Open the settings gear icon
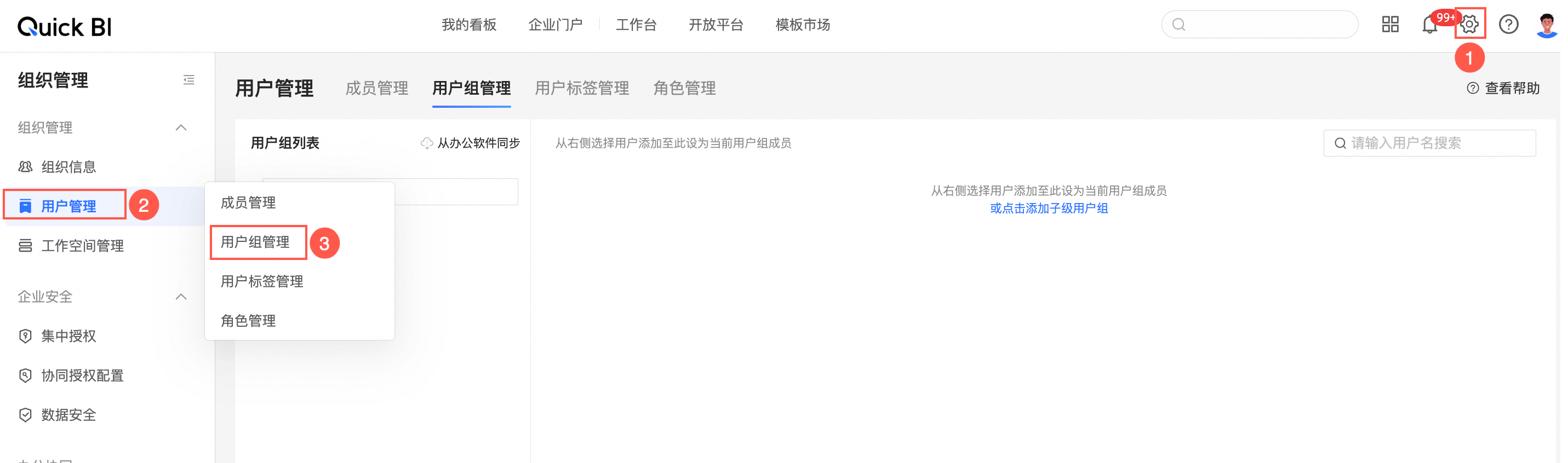Image resolution: width=1568 pixels, height=463 pixels. point(1469,24)
